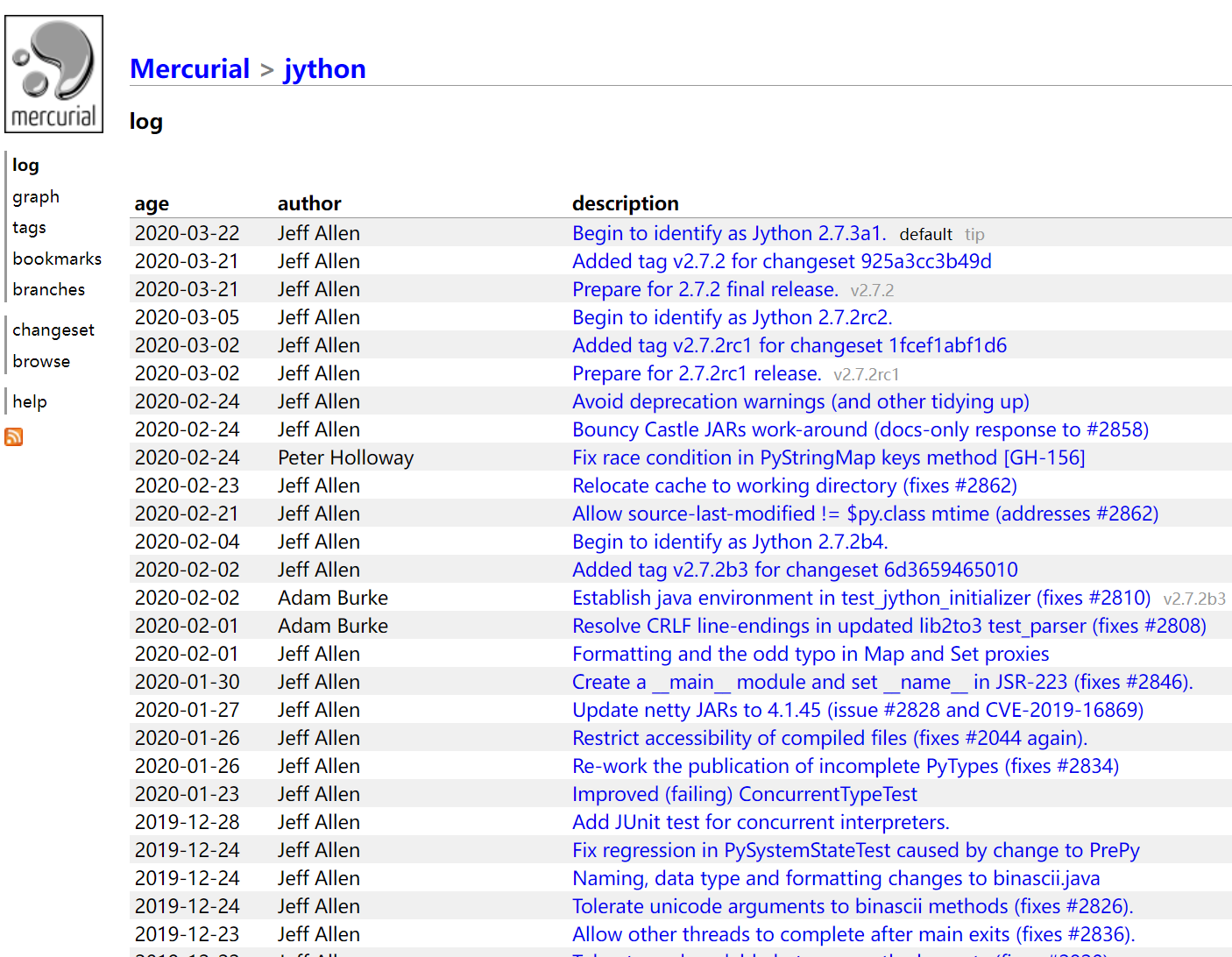
Task: Click the Mercurial logo
Action: (x=53, y=72)
